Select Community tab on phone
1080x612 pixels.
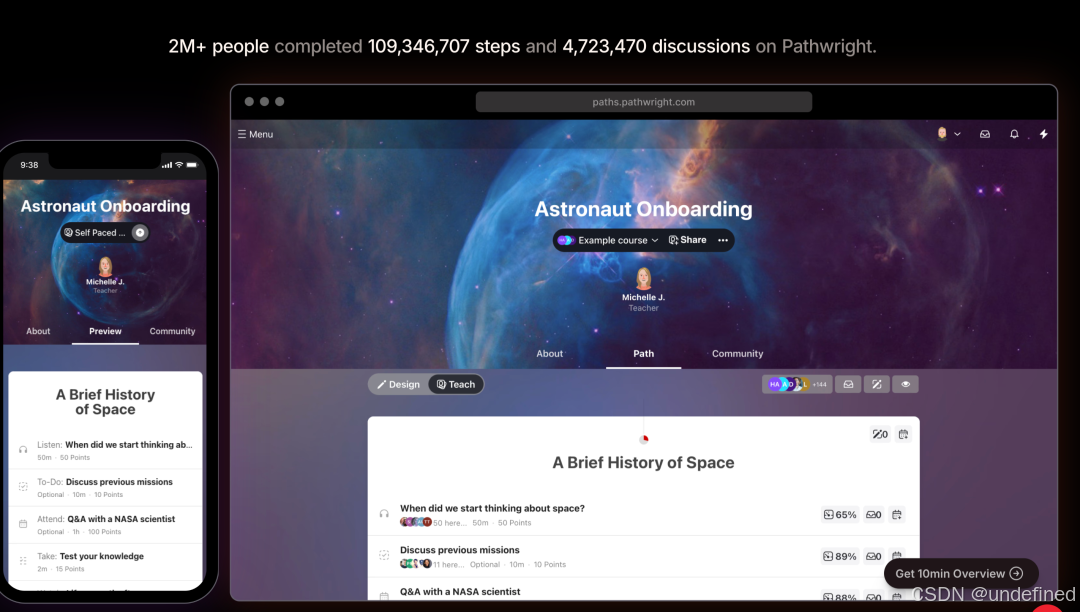pyautogui.click(x=172, y=331)
